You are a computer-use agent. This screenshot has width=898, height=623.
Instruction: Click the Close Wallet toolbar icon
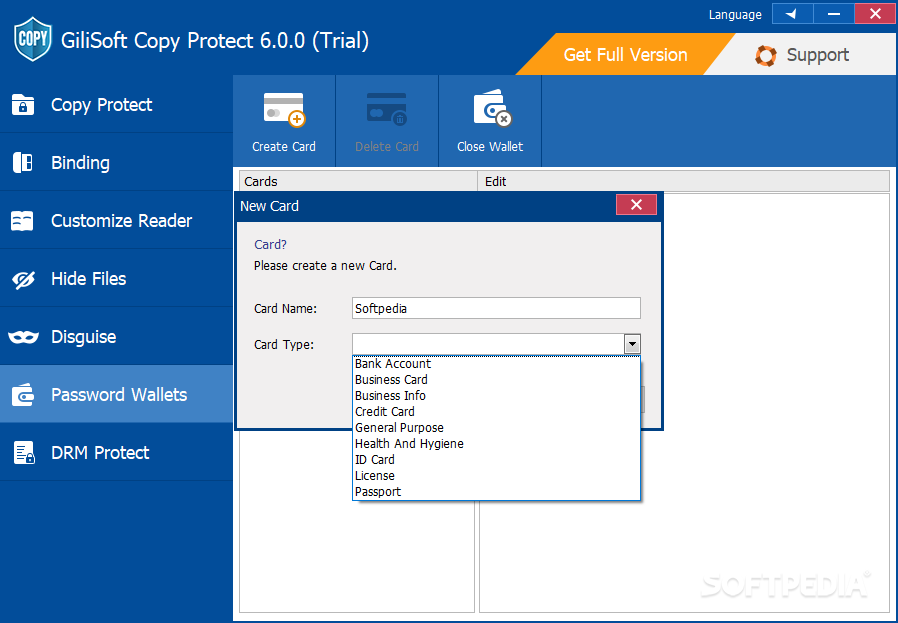[491, 108]
